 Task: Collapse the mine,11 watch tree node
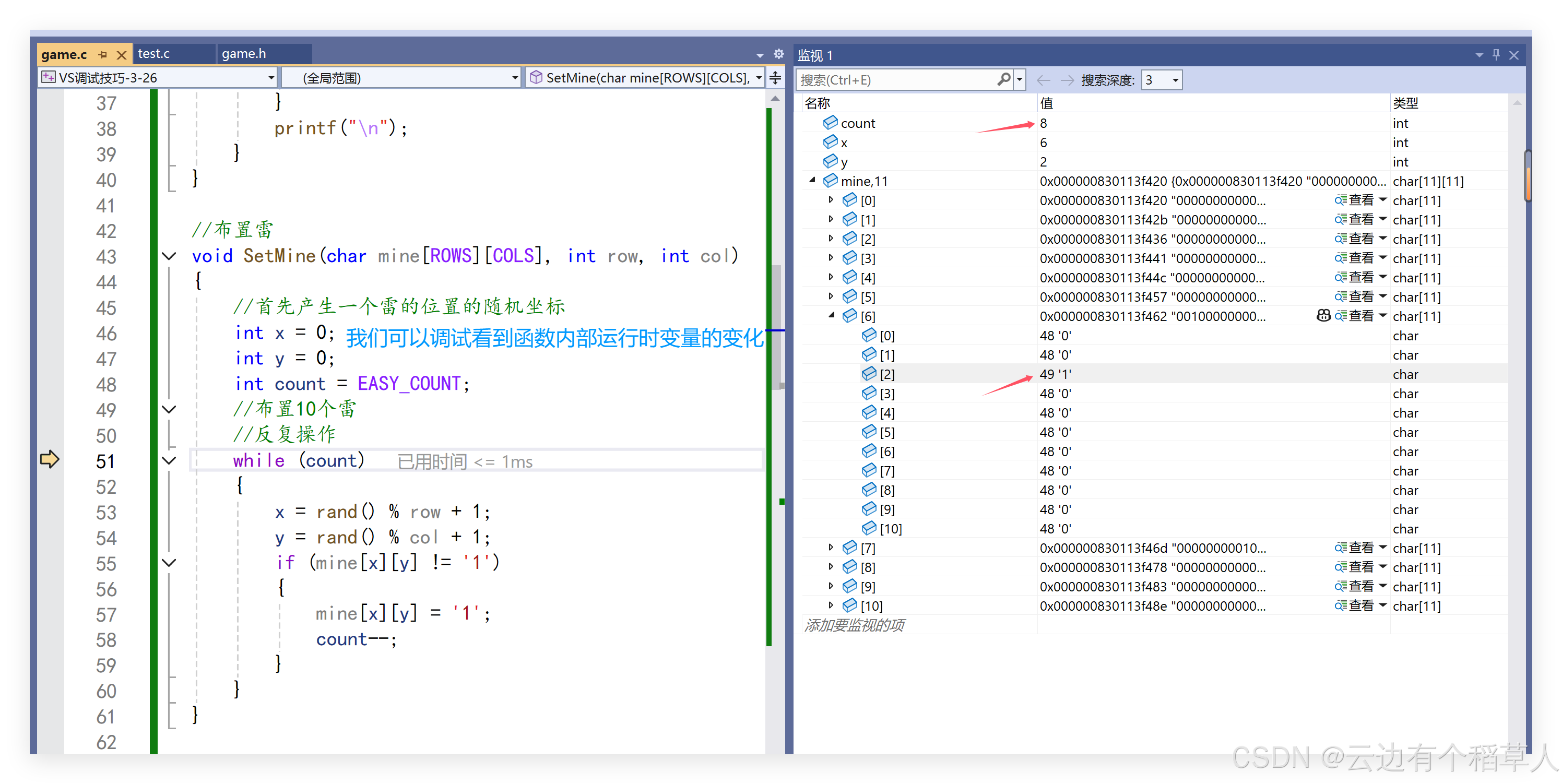pyautogui.click(x=812, y=181)
